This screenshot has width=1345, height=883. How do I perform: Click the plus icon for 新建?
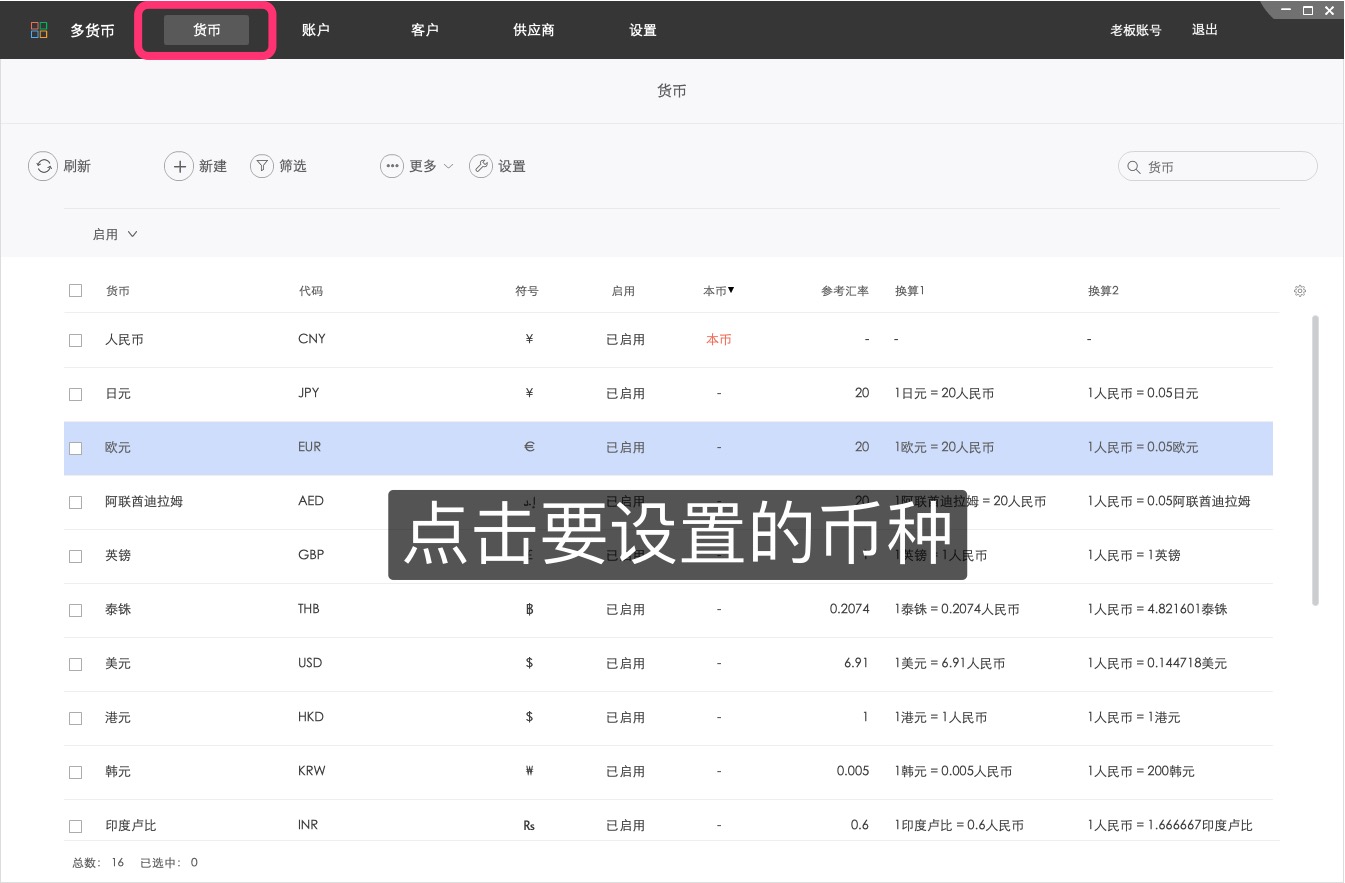pos(179,166)
